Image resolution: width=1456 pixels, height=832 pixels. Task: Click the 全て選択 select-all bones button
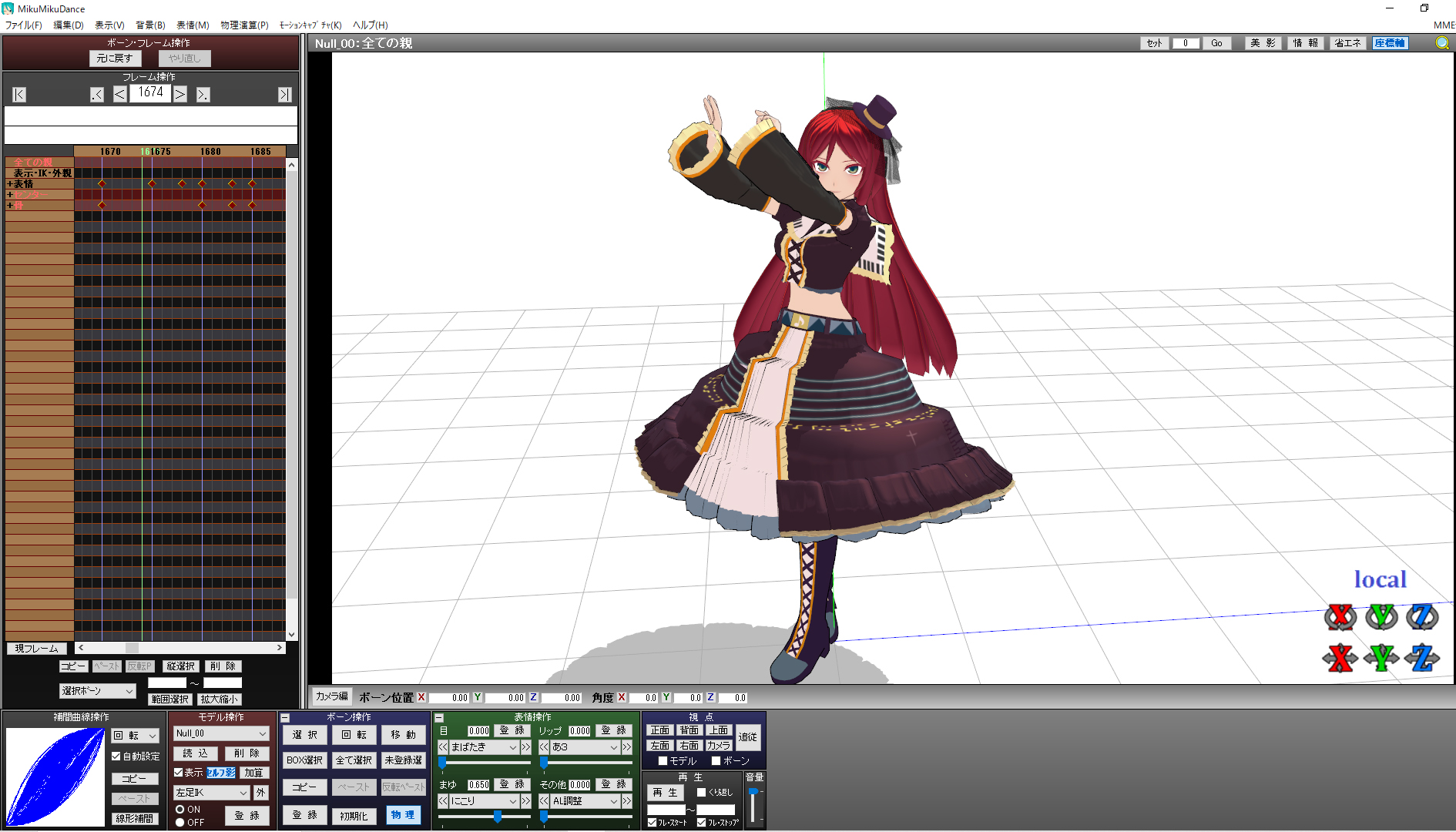tap(354, 760)
